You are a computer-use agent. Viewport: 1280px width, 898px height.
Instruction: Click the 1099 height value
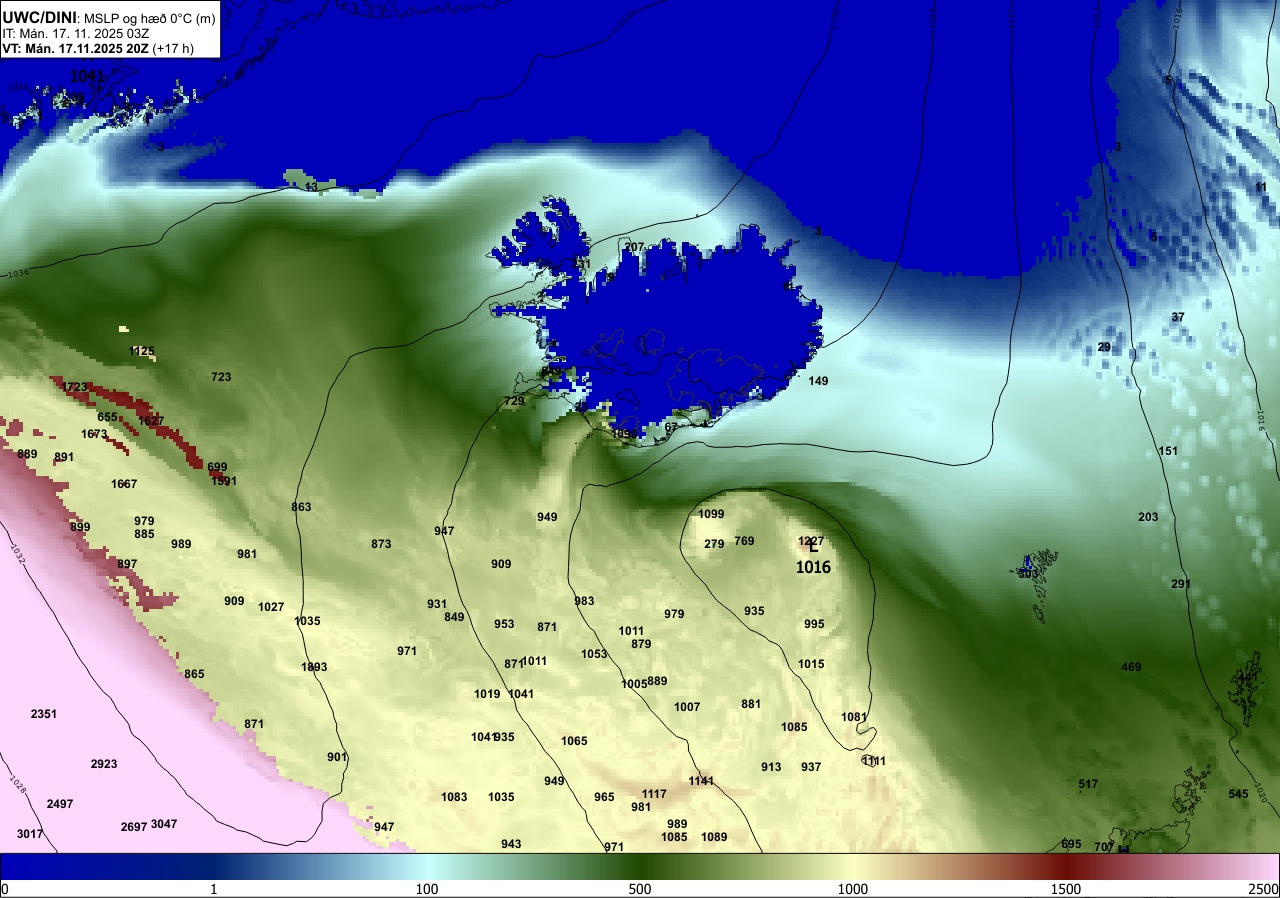[x=711, y=514]
